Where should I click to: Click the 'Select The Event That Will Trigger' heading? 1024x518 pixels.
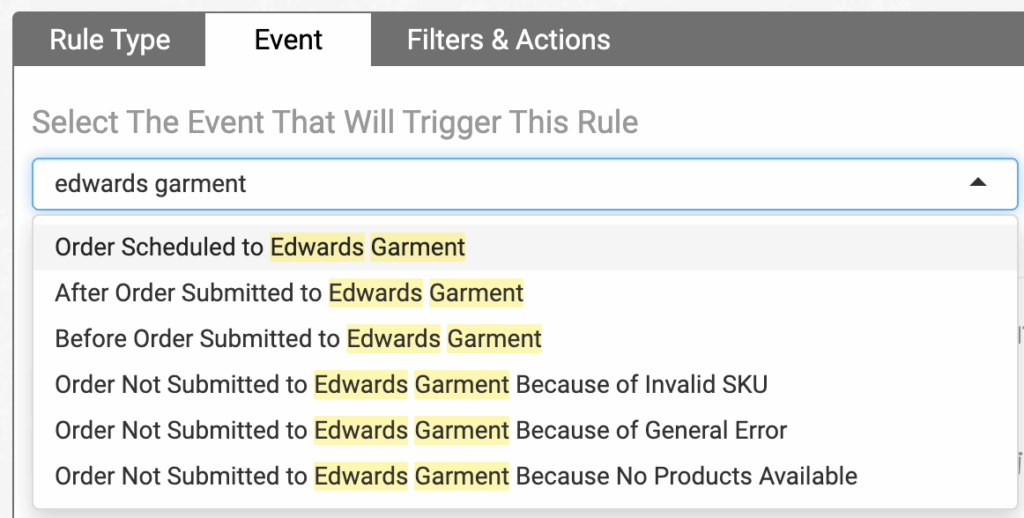point(335,122)
